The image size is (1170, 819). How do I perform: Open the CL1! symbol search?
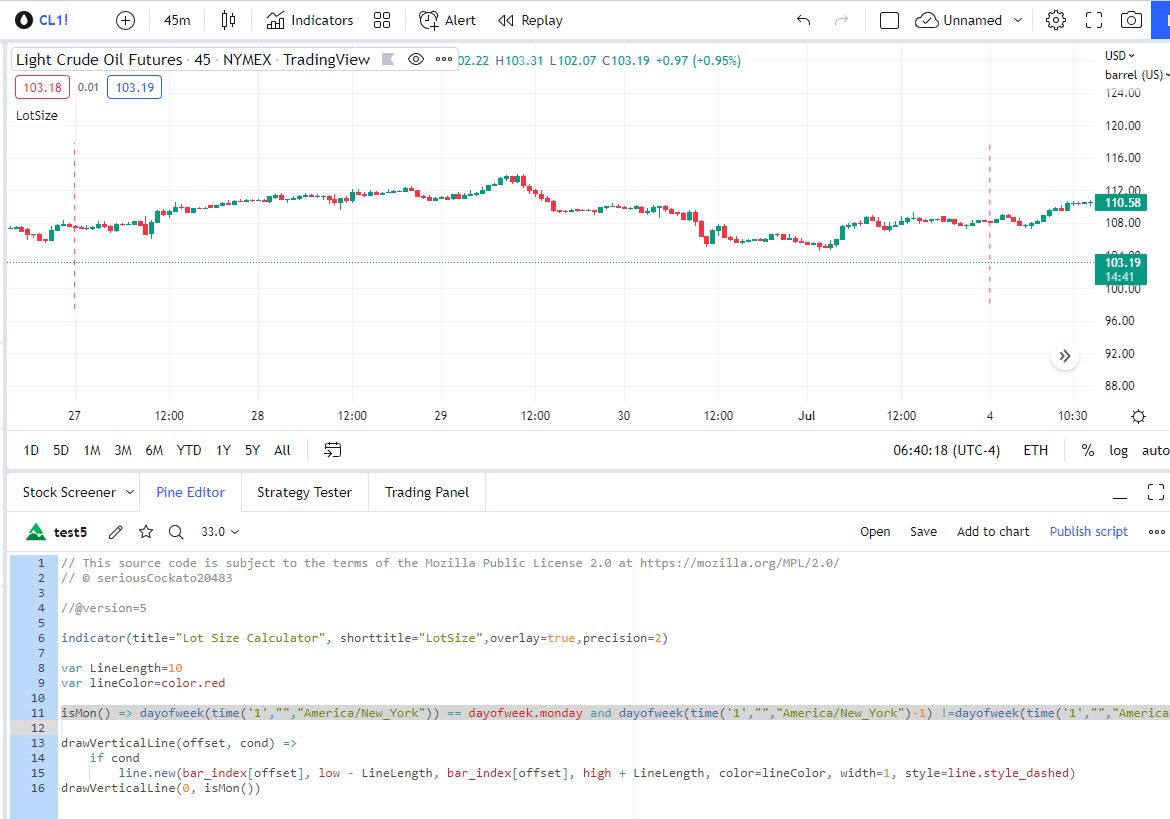pos(43,20)
